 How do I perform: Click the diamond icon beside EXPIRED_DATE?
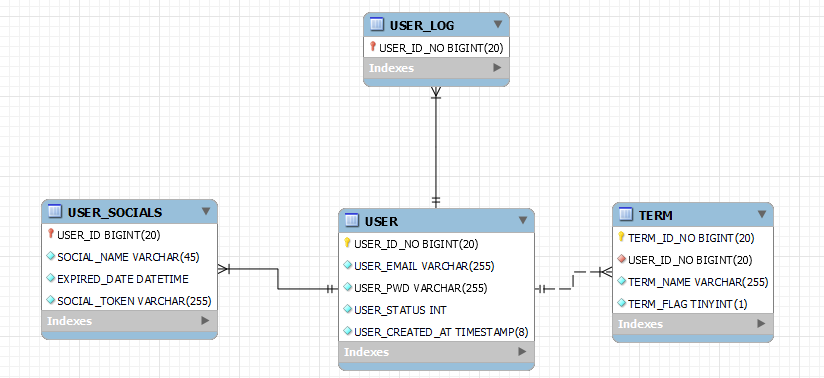[x=50, y=278]
